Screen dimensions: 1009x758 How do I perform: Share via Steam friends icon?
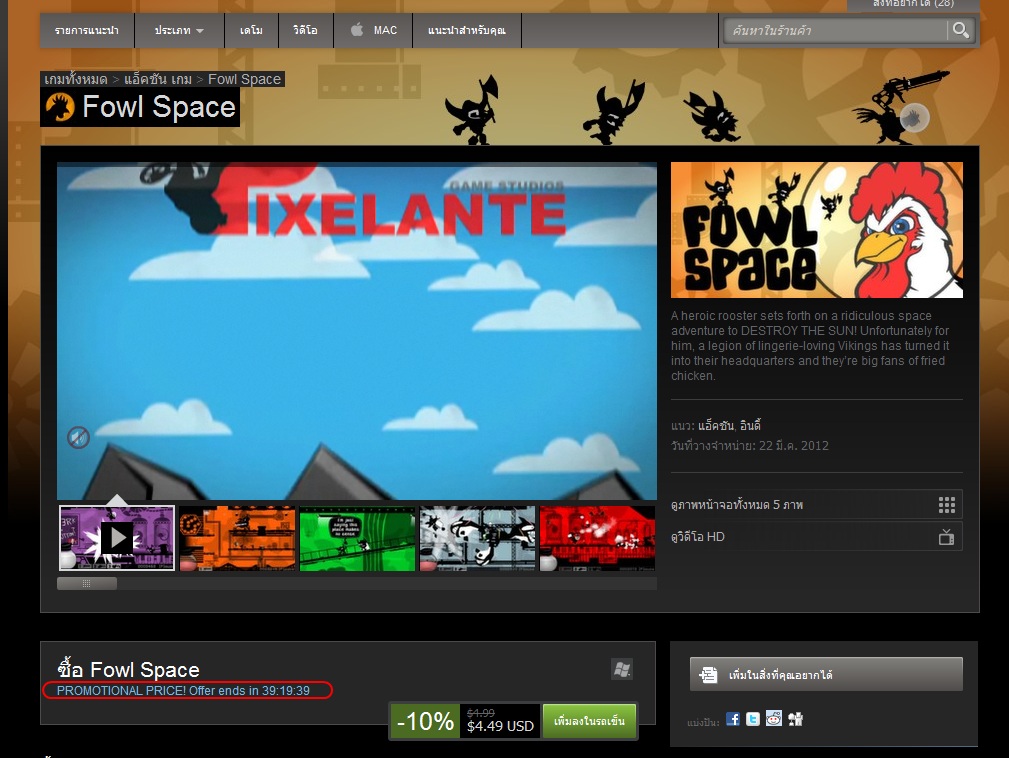[x=795, y=719]
